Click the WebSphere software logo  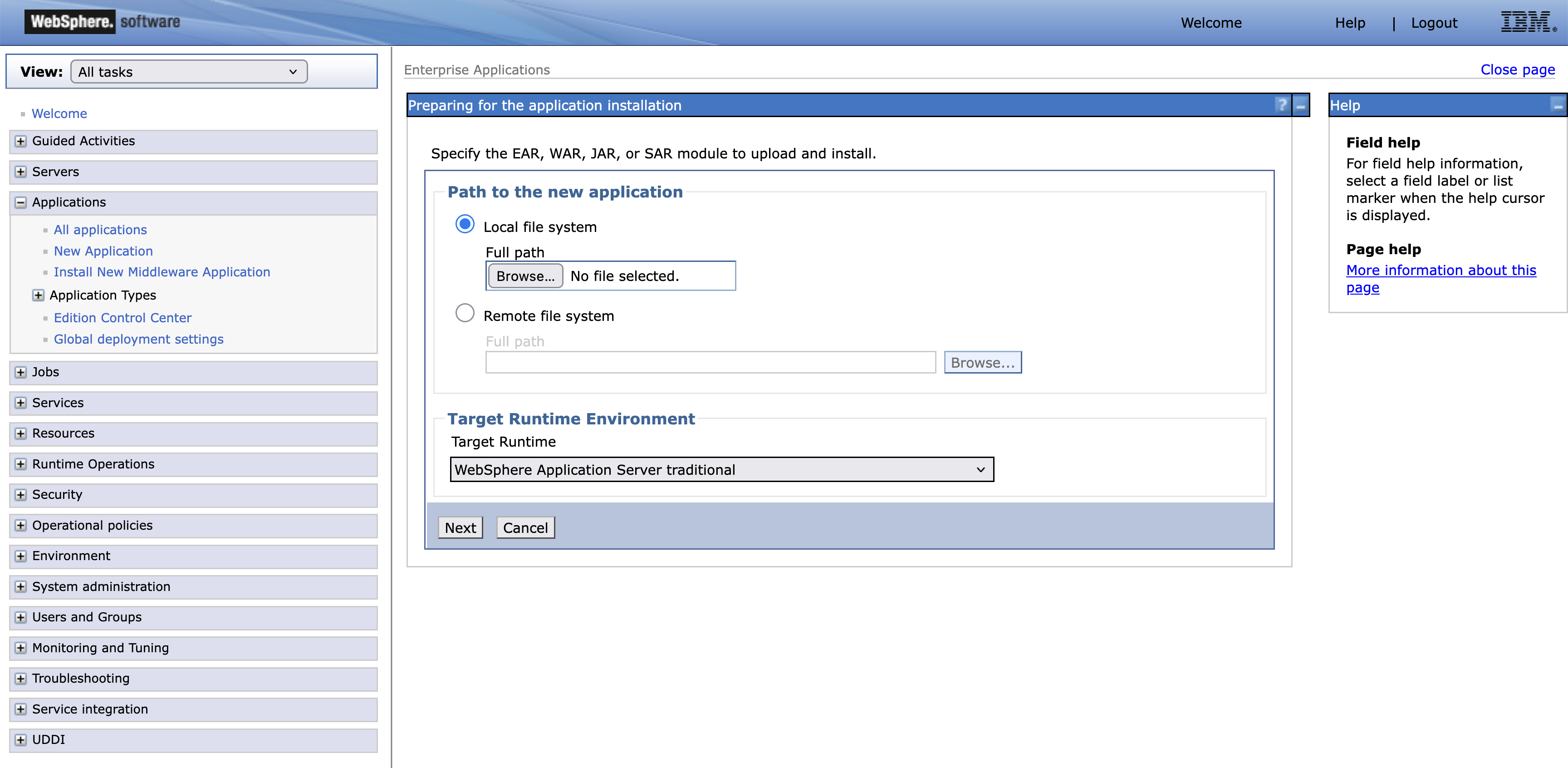click(102, 22)
